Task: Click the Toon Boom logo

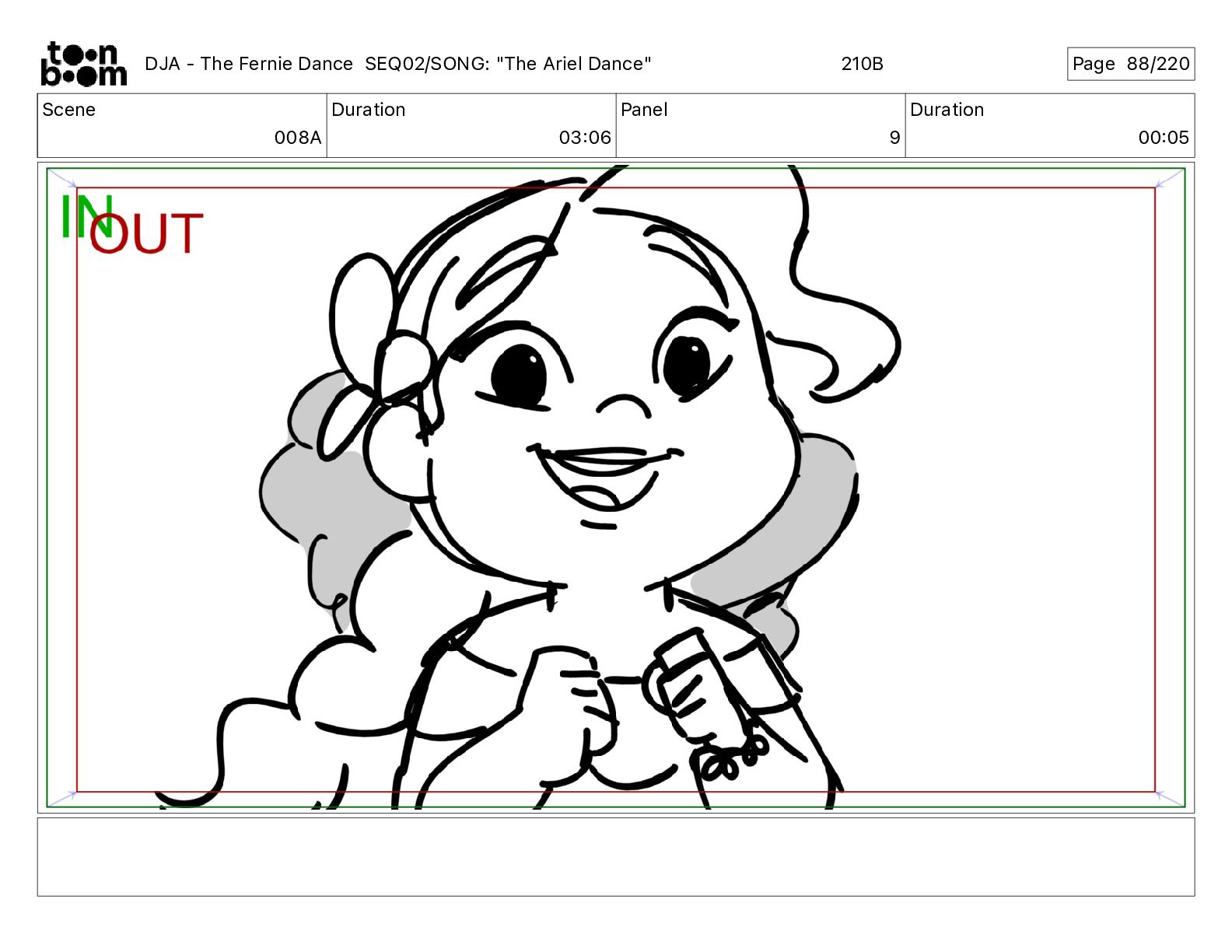Action: 83,64
